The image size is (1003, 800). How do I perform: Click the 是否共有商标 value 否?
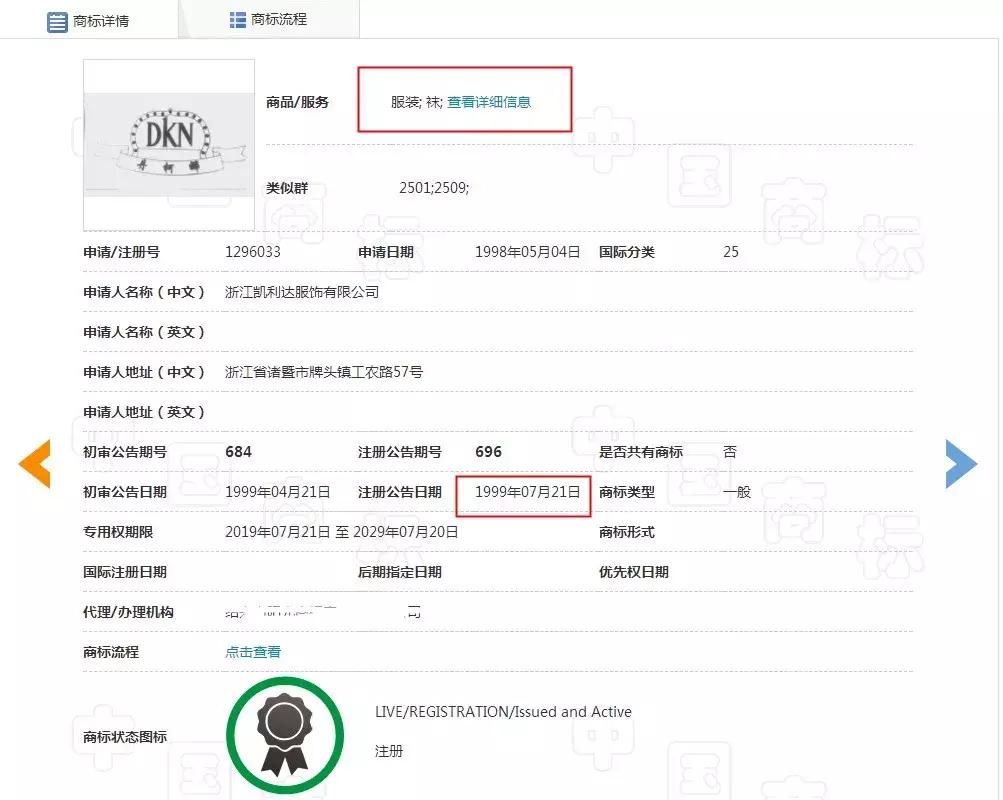click(x=730, y=451)
